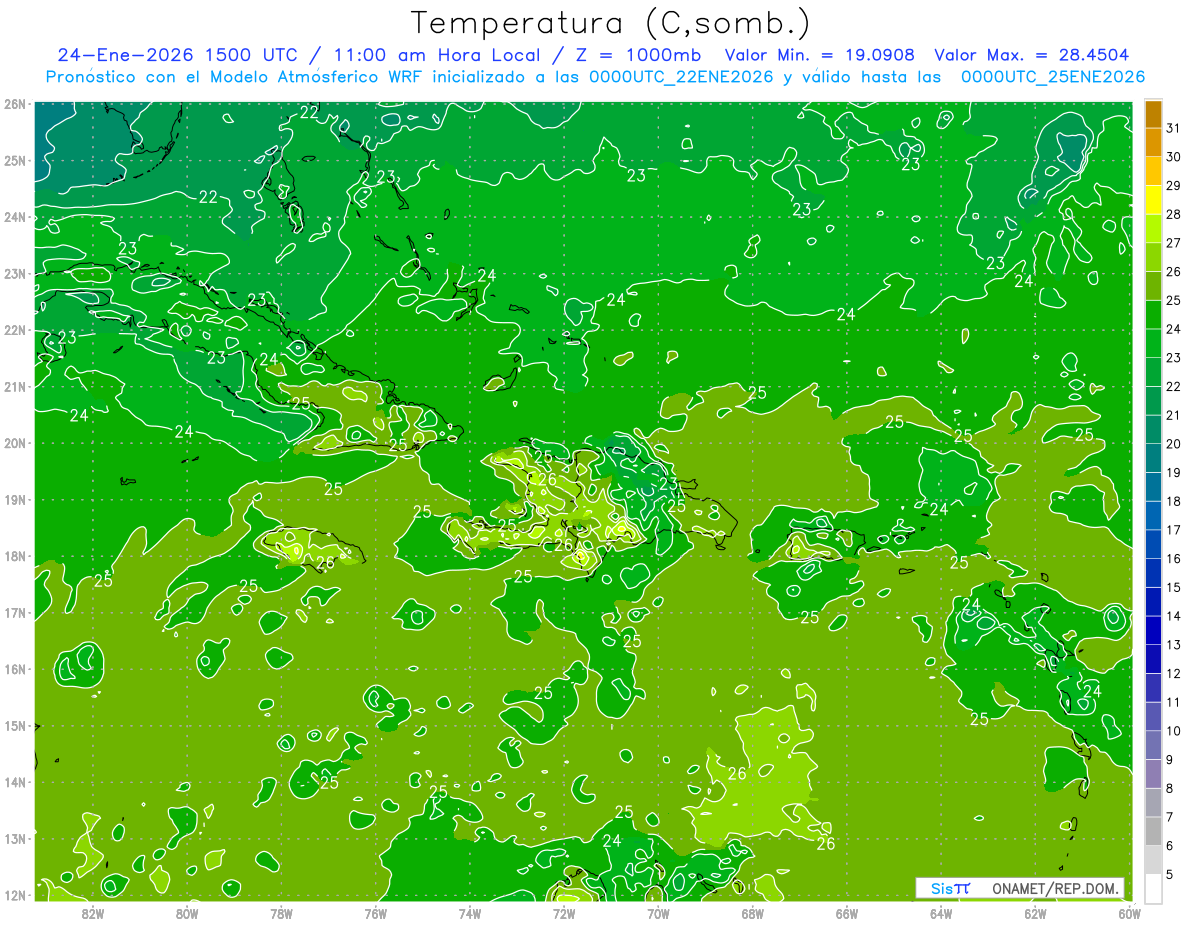Click the '19N' latitude axis label
The width and height of the screenshot is (1200, 927).
pyautogui.click(x=14, y=500)
